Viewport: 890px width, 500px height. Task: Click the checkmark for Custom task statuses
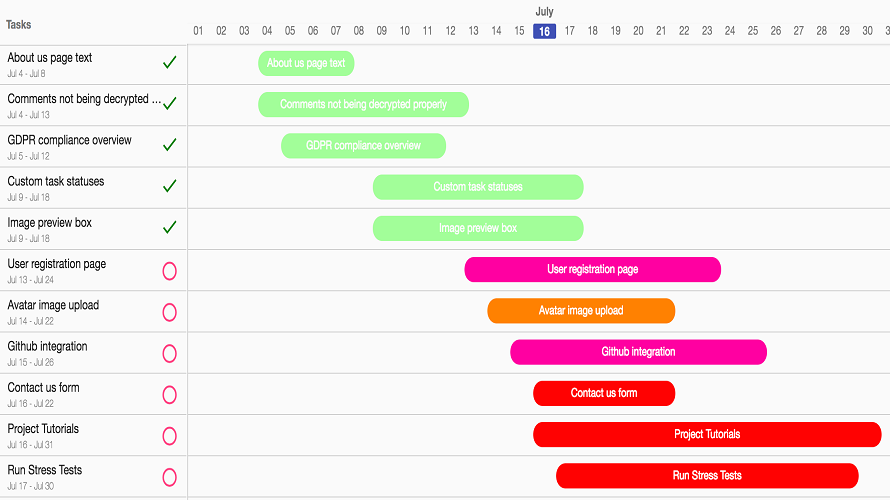[169, 186]
